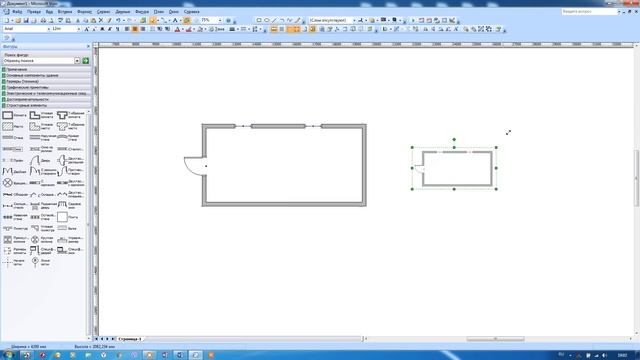Toggle Italic text formatting
The height and width of the screenshot is (360, 640).
point(110,29)
